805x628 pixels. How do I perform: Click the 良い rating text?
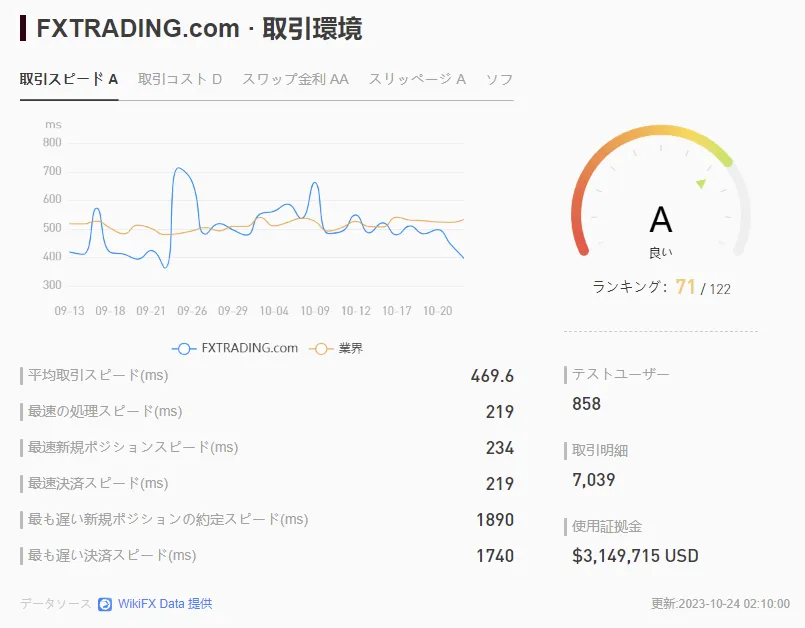pos(661,253)
